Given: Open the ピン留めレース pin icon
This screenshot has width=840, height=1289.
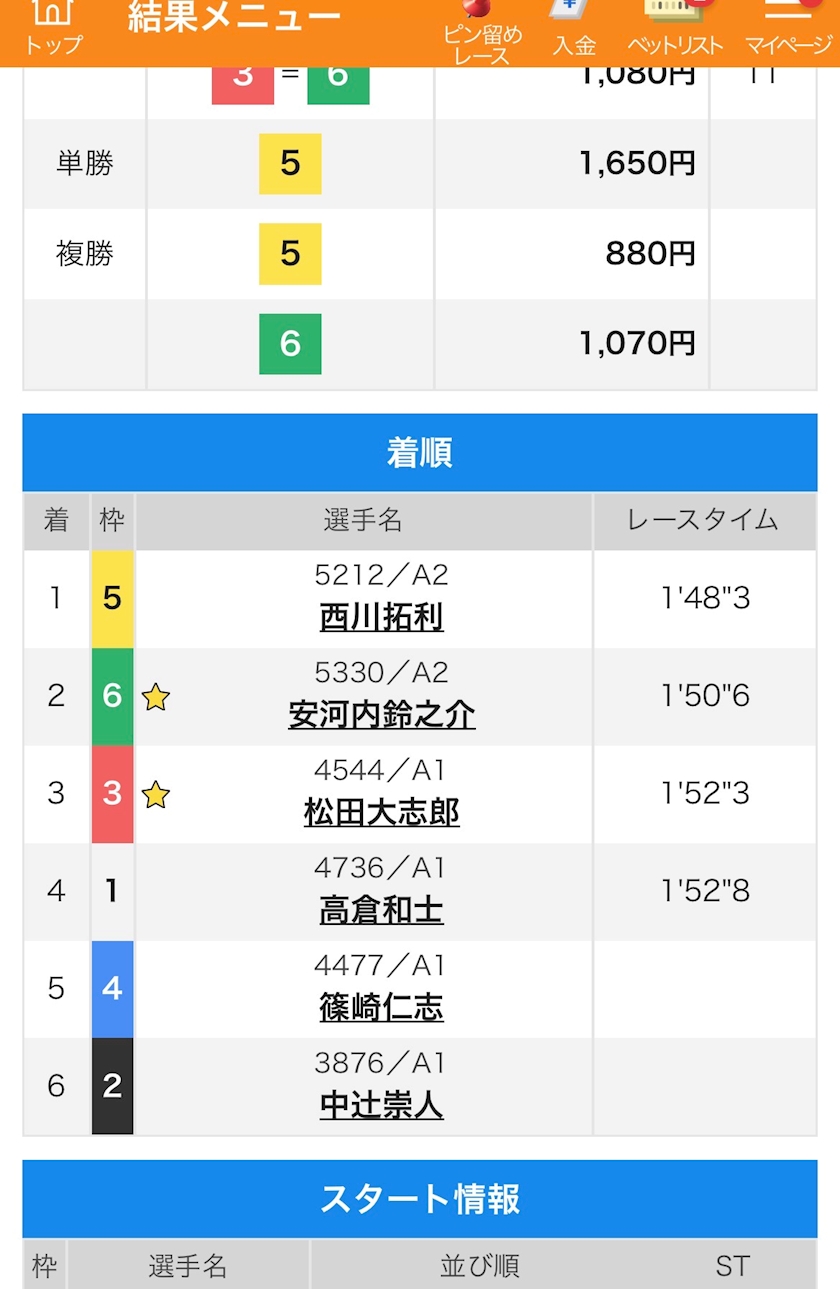Looking at the screenshot, I should coord(483,30).
